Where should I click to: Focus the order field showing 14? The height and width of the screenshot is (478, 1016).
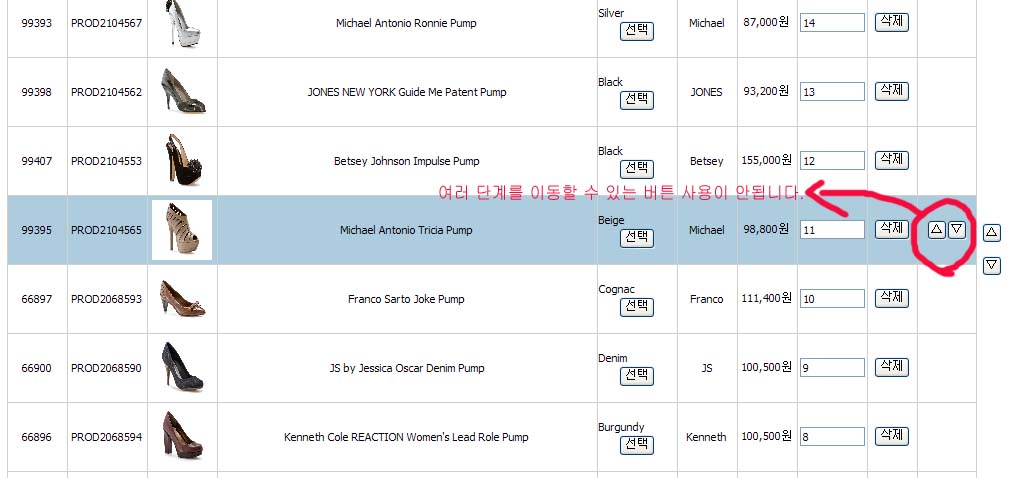point(832,23)
